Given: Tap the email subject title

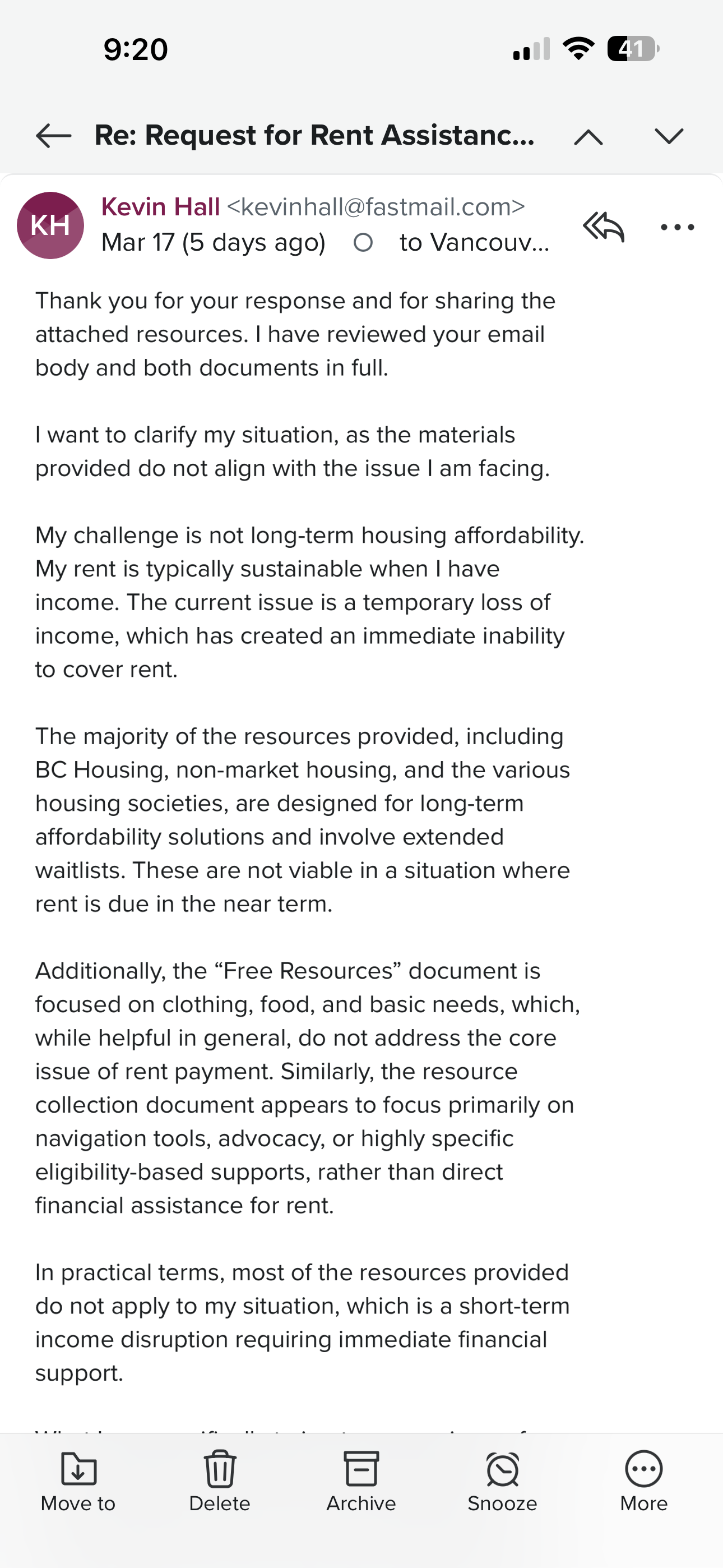Looking at the screenshot, I should point(314,135).
